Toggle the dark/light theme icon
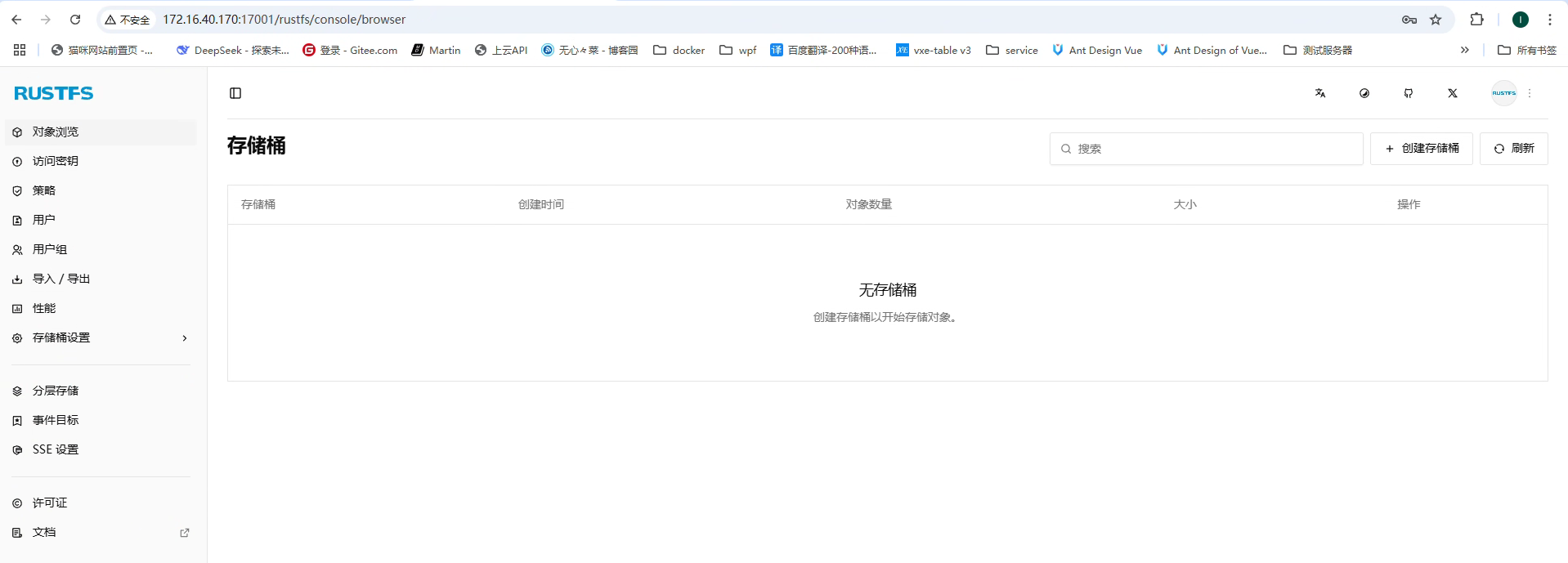 pyautogui.click(x=1364, y=93)
